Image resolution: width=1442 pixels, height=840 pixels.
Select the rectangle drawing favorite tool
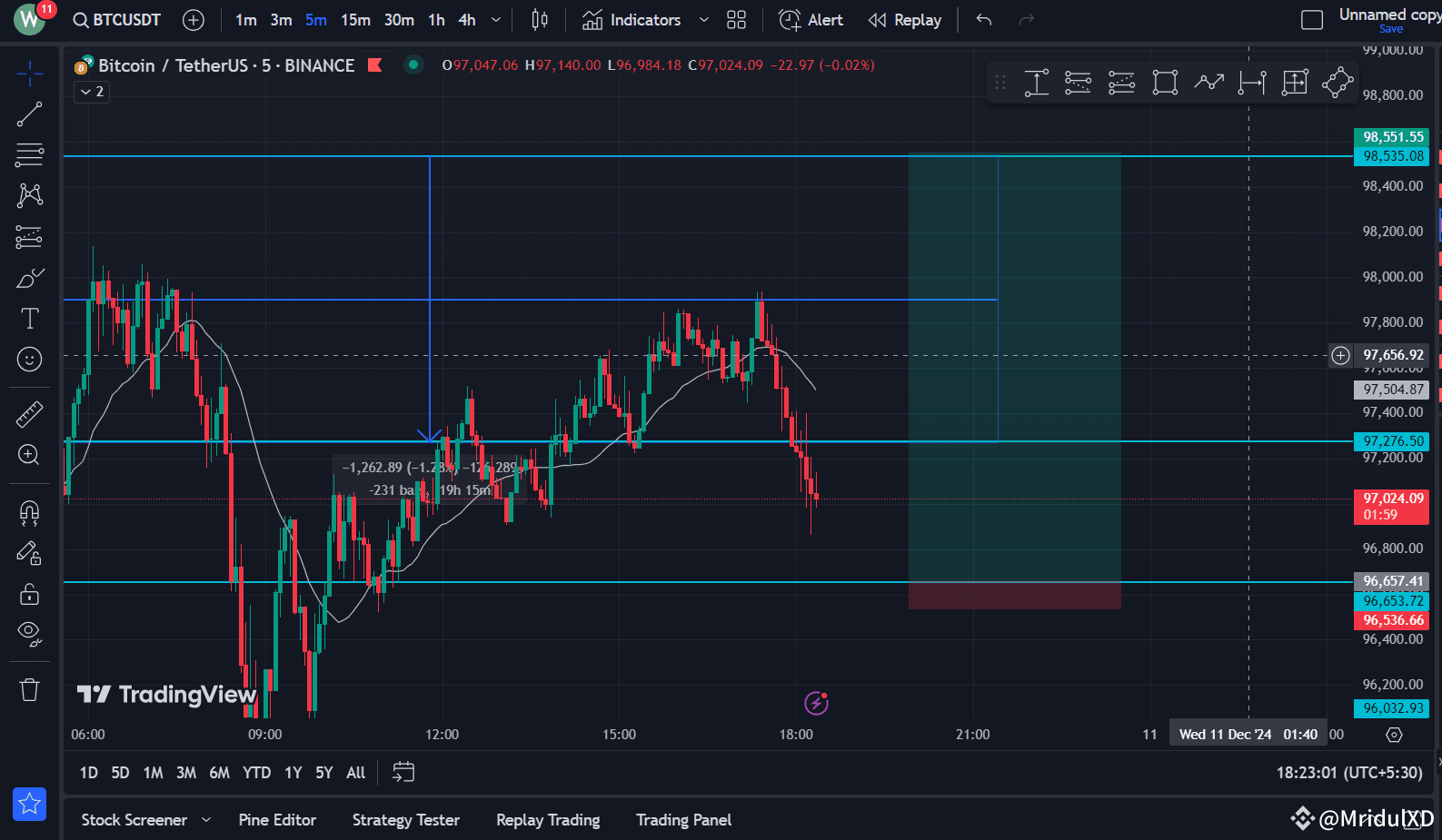coord(1165,83)
